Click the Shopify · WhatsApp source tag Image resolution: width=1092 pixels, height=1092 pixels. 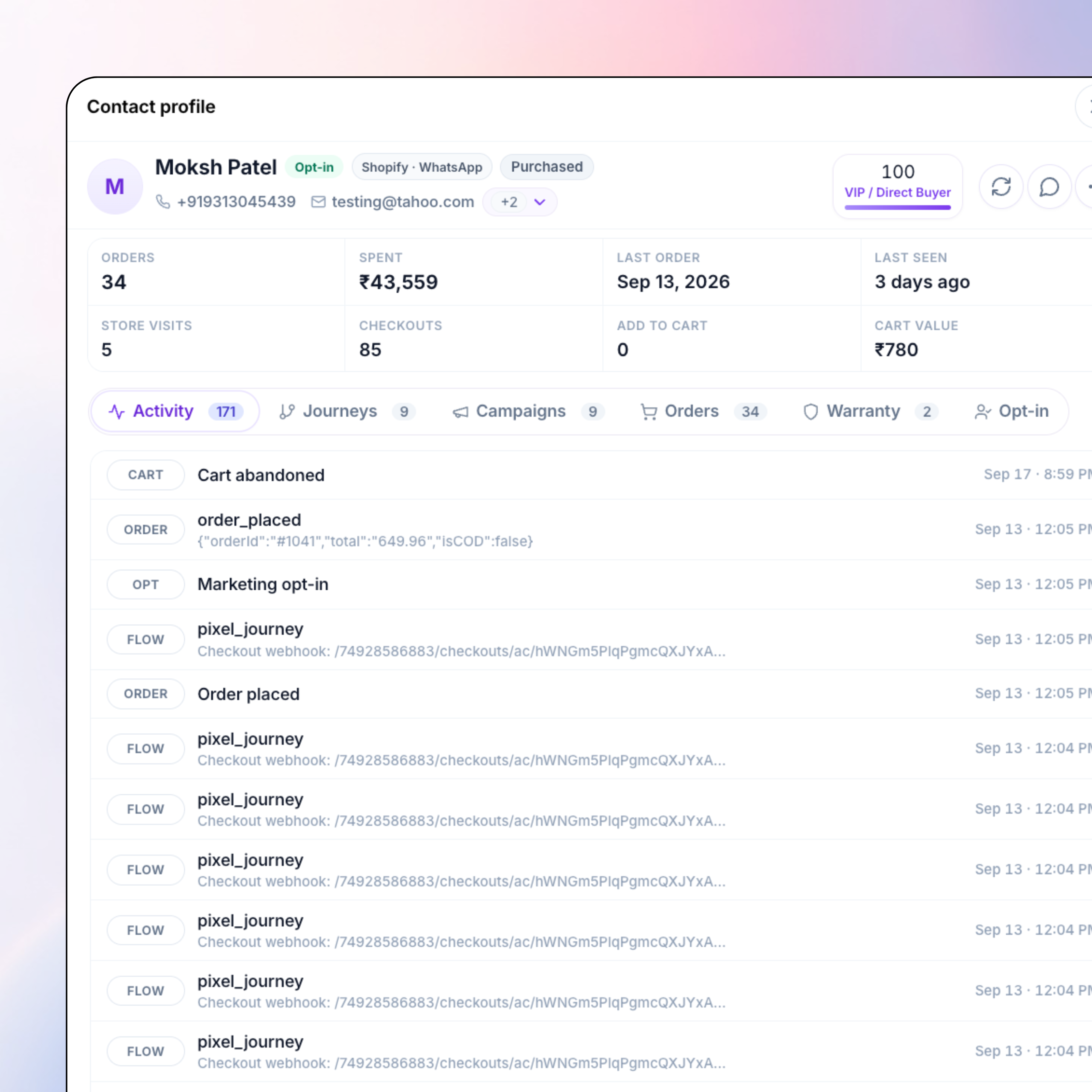422,167
